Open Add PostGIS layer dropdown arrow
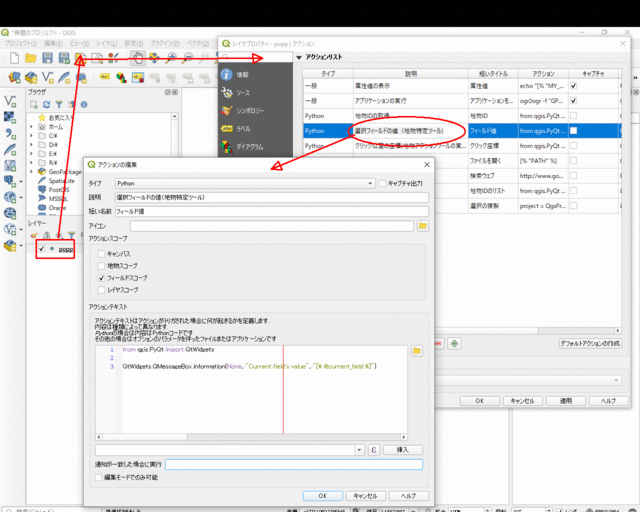640x512 pixels. pos(21,182)
